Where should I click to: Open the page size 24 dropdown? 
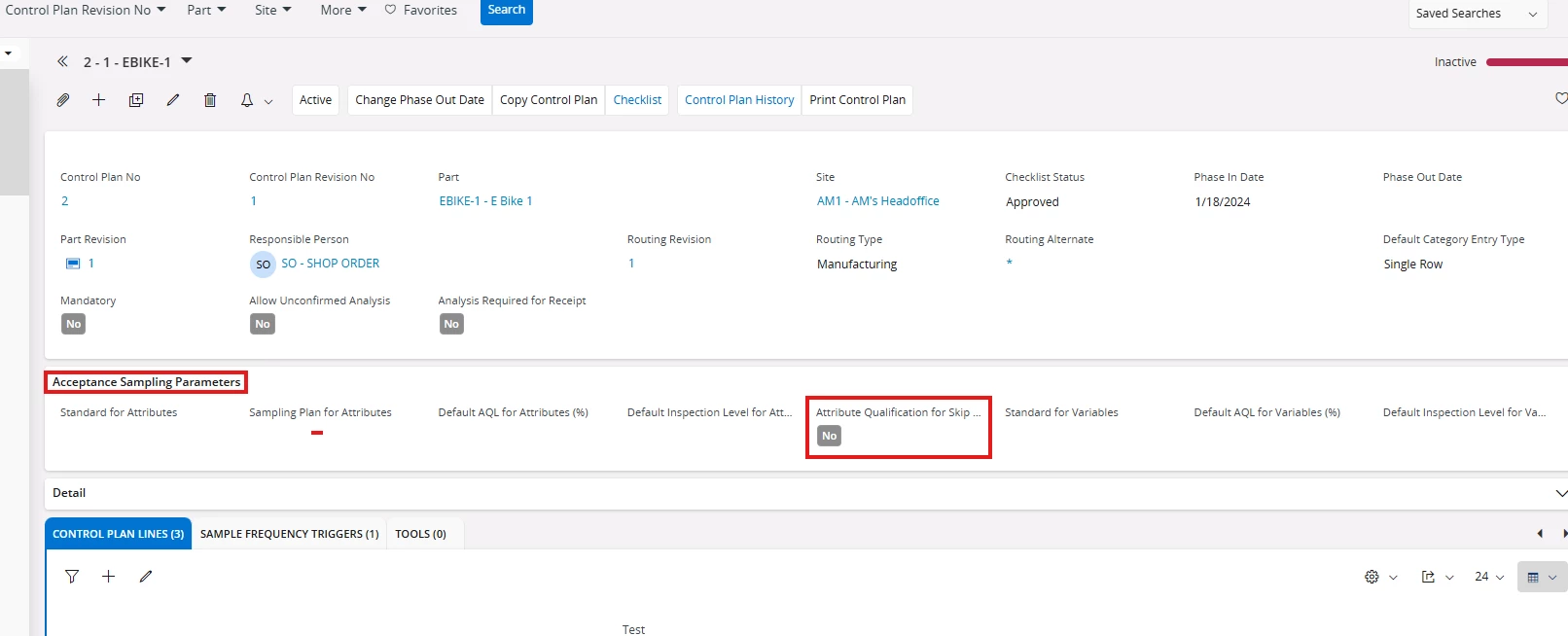[1489, 577]
